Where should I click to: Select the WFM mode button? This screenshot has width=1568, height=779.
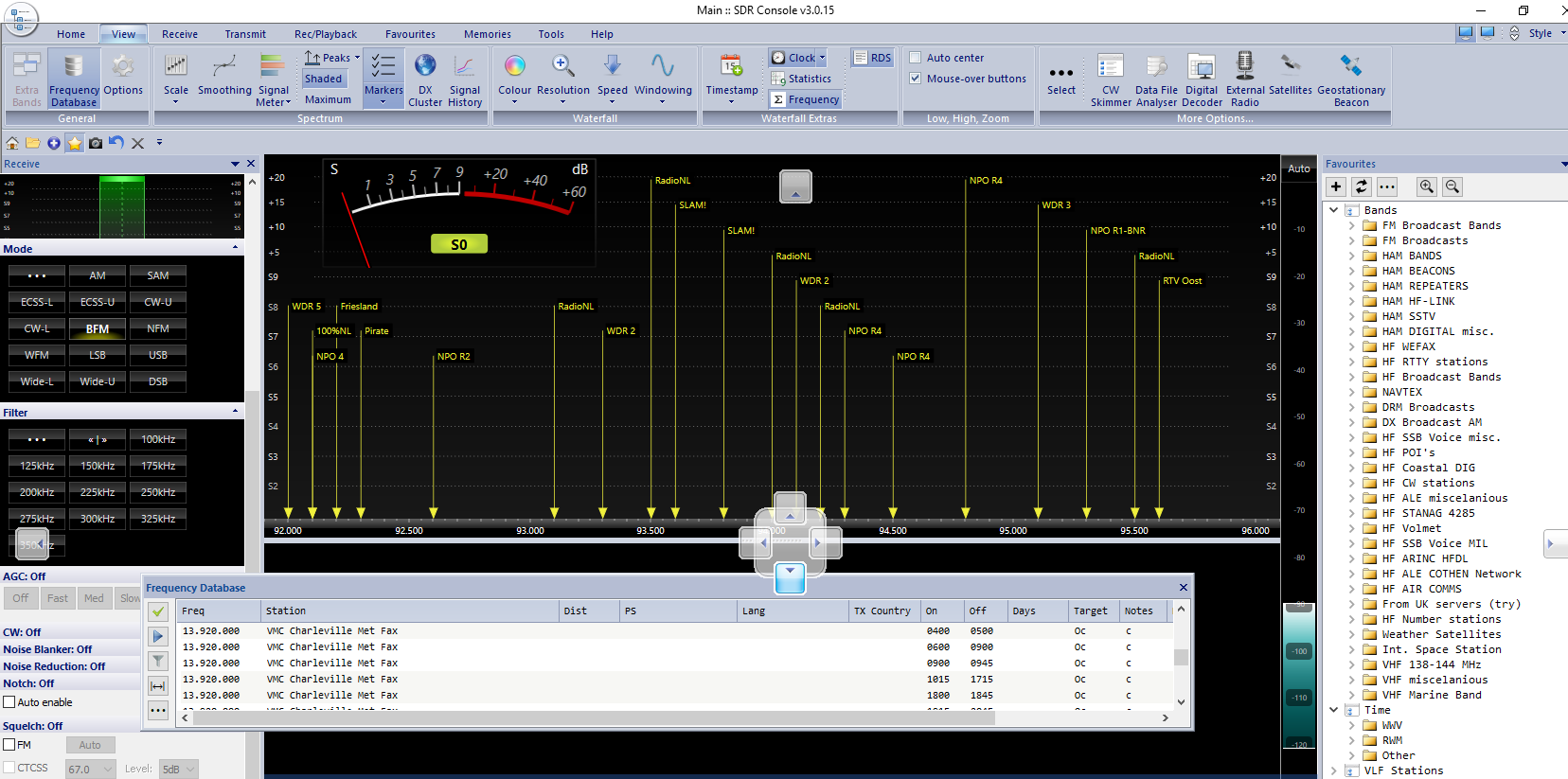pos(37,355)
